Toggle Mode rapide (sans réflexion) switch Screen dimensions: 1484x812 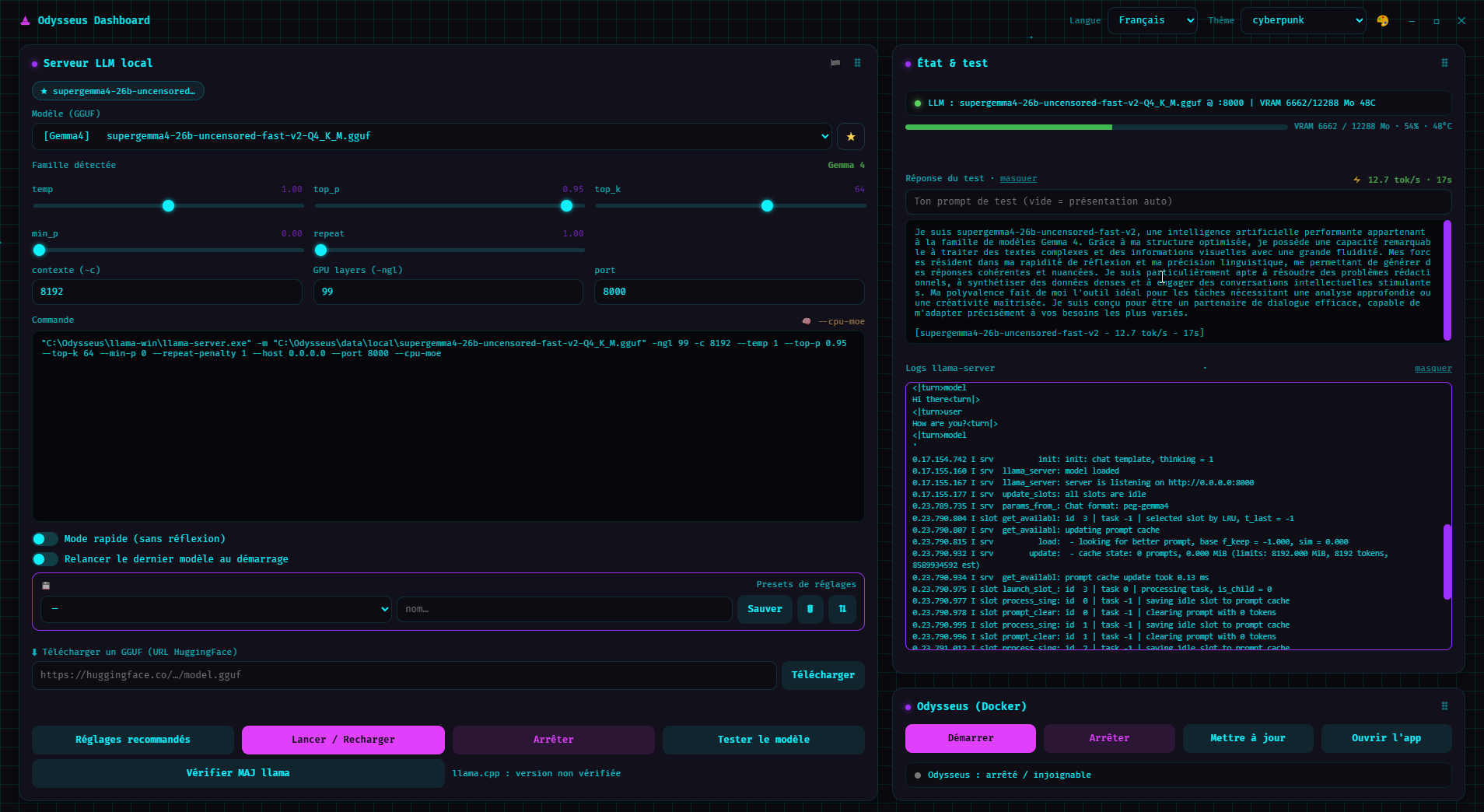[x=45, y=539]
